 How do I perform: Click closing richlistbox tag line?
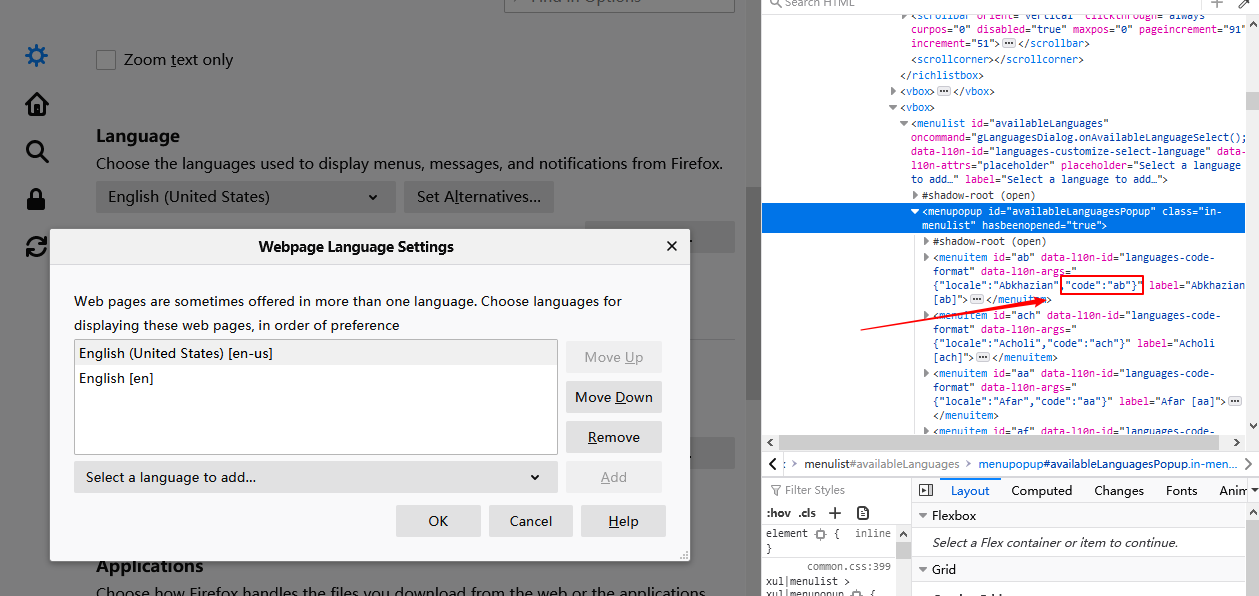point(942,75)
